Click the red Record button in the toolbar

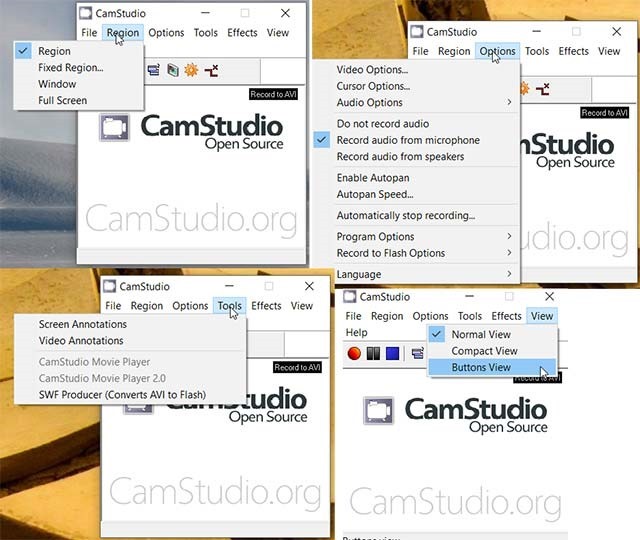coord(354,353)
